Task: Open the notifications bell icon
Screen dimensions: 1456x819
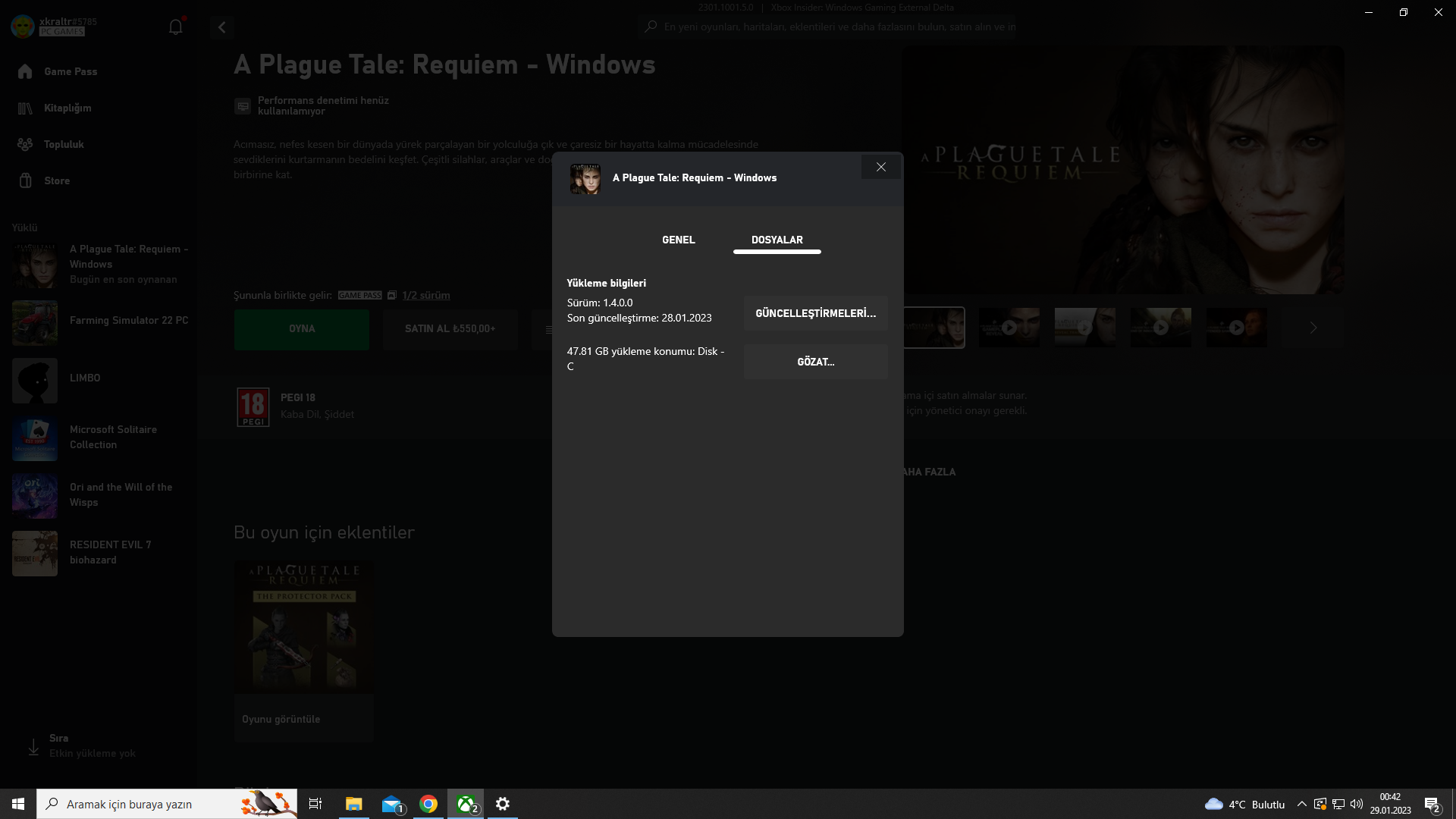Action: click(175, 27)
